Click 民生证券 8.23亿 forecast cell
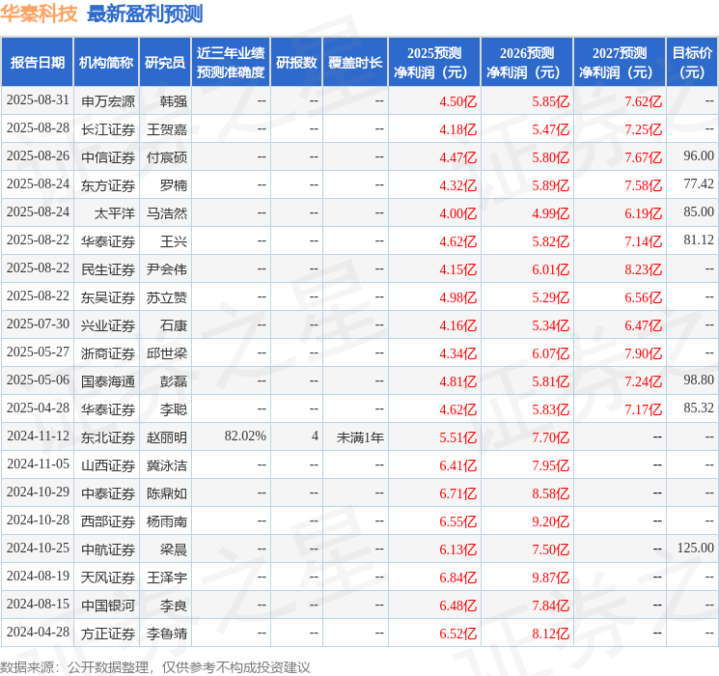 (643, 269)
